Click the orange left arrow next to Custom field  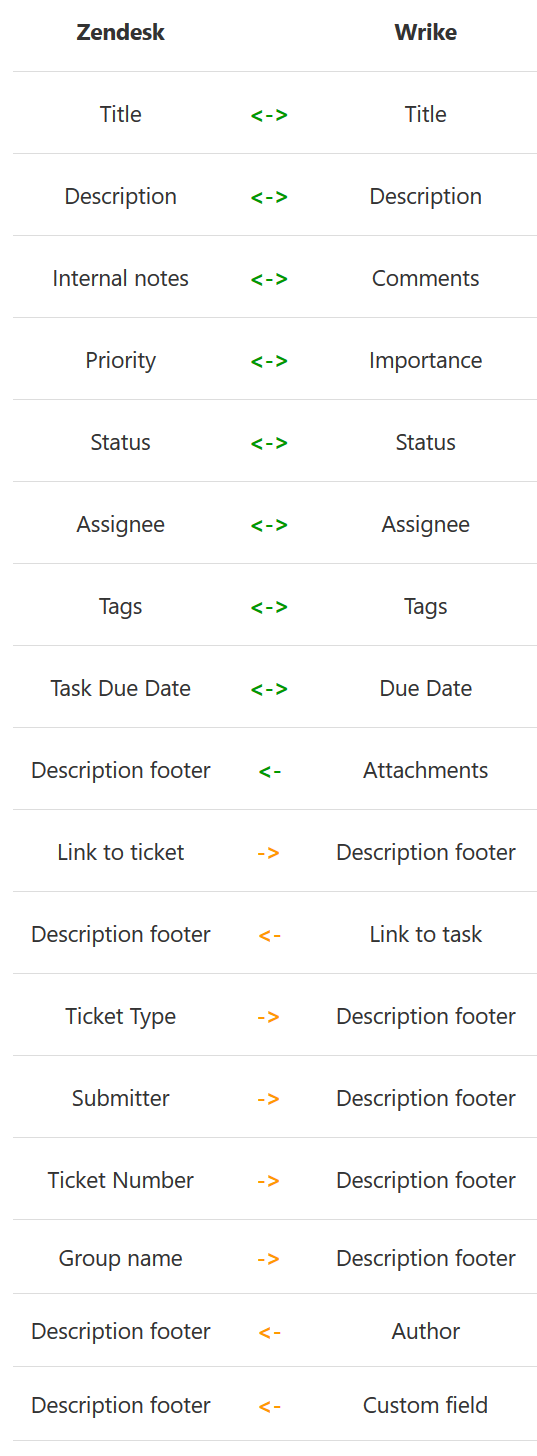pos(269,1406)
